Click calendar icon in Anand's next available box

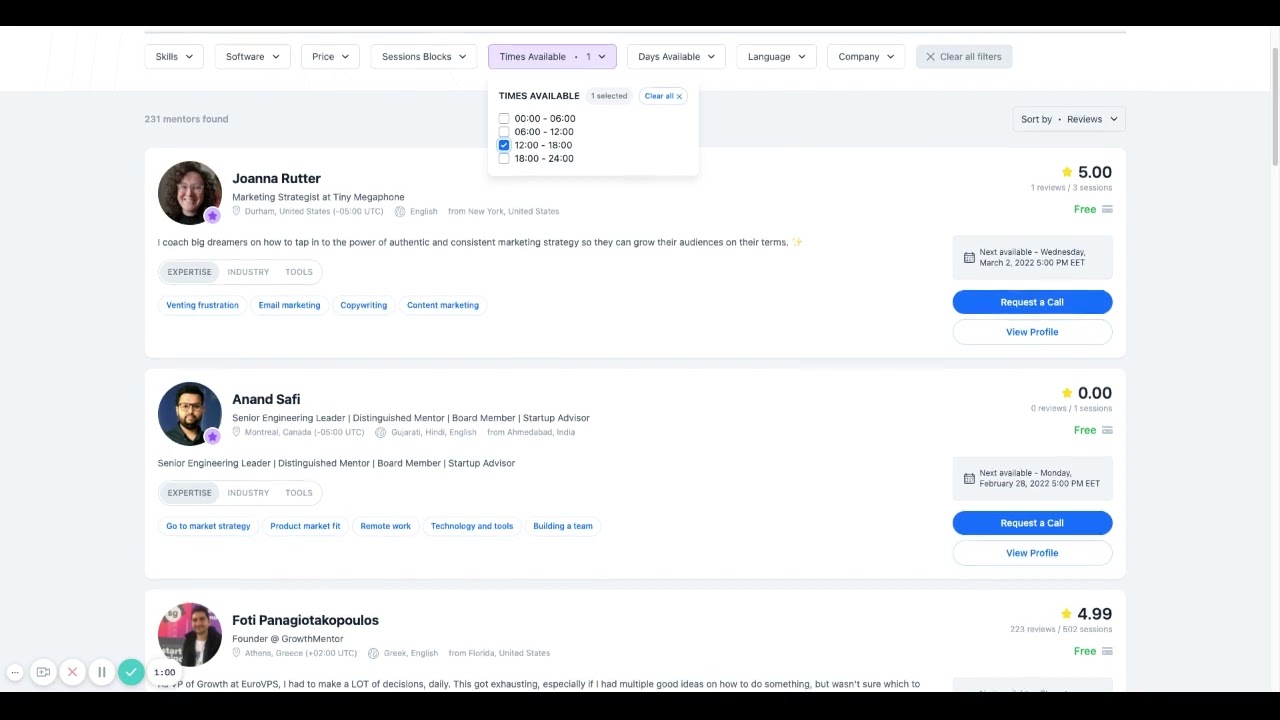969,479
